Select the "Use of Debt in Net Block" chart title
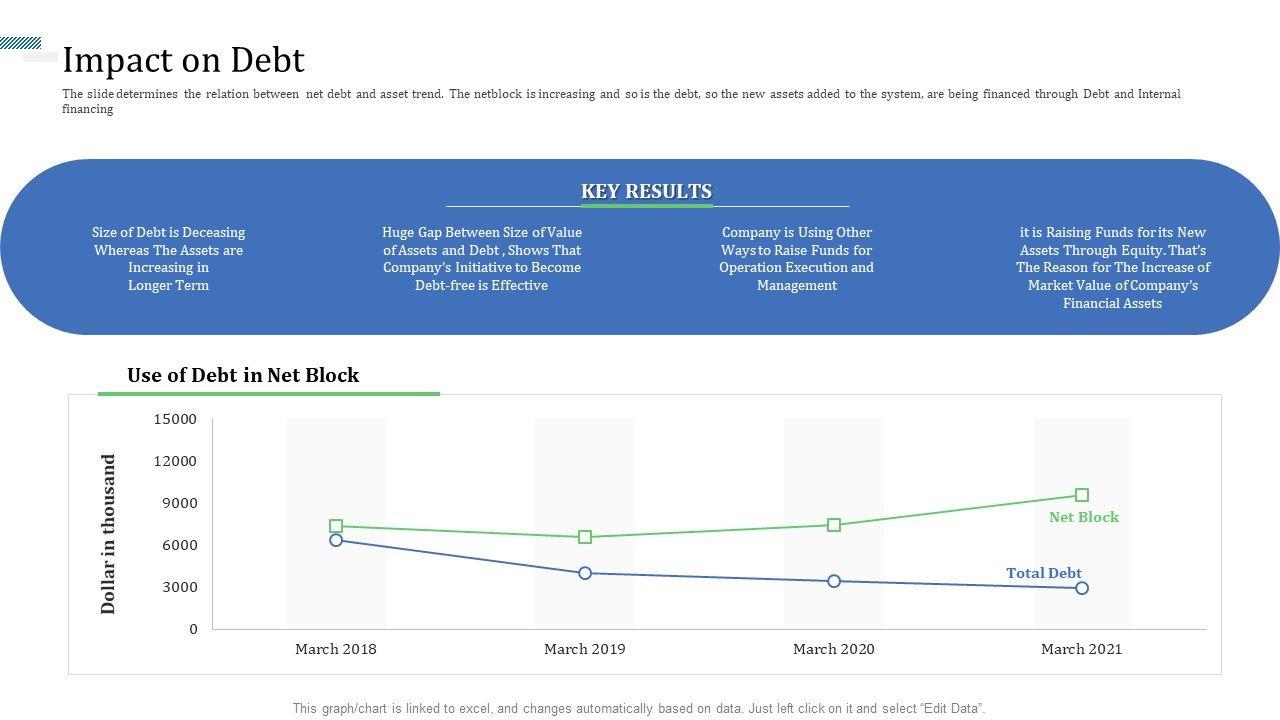This screenshot has width=1280, height=720. [243, 375]
